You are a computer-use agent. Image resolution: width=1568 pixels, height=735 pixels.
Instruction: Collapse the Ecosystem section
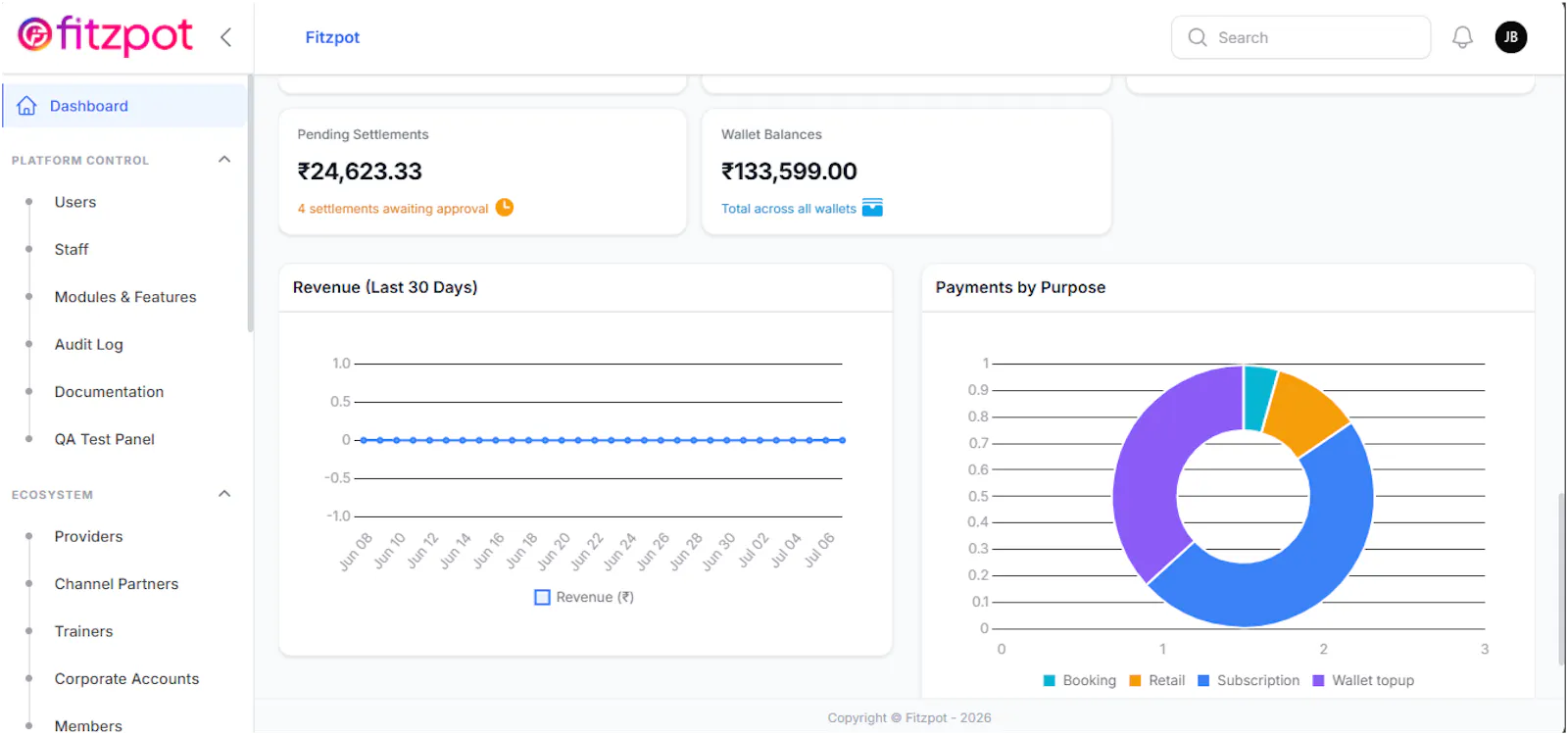pyautogui.click(x=224, y=494)
